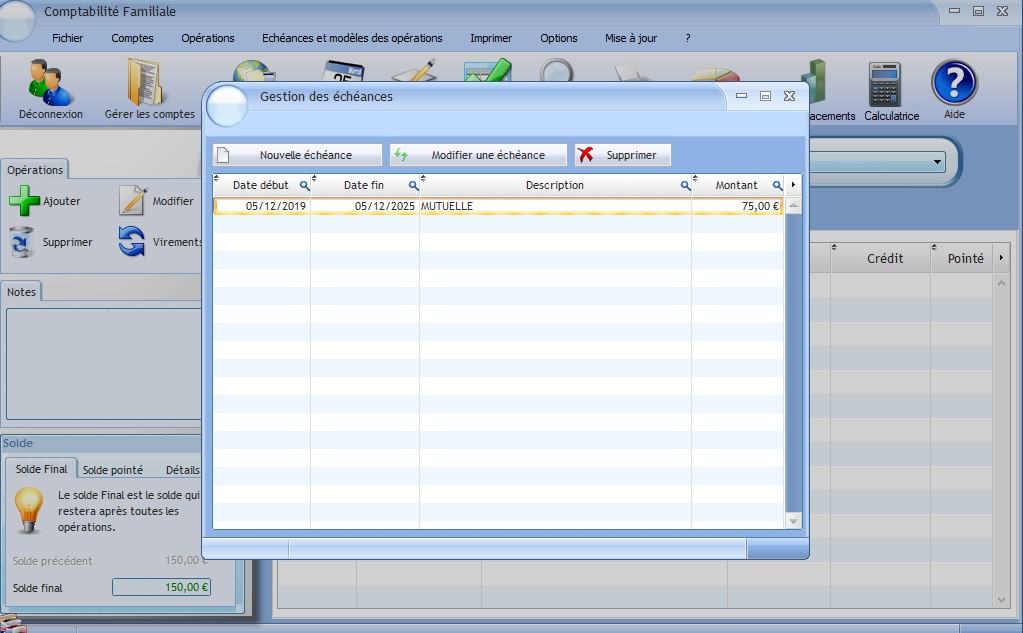This screenshot has width=1023, height=633.
Task: Maximize the Gestion des échéances dialog
Action: (765, 96)
